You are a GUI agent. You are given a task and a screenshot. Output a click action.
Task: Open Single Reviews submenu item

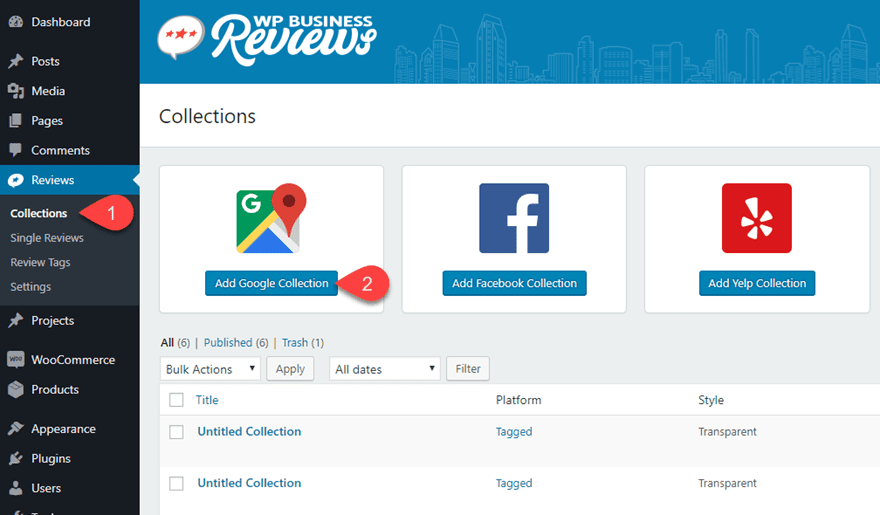click(47, 238)
